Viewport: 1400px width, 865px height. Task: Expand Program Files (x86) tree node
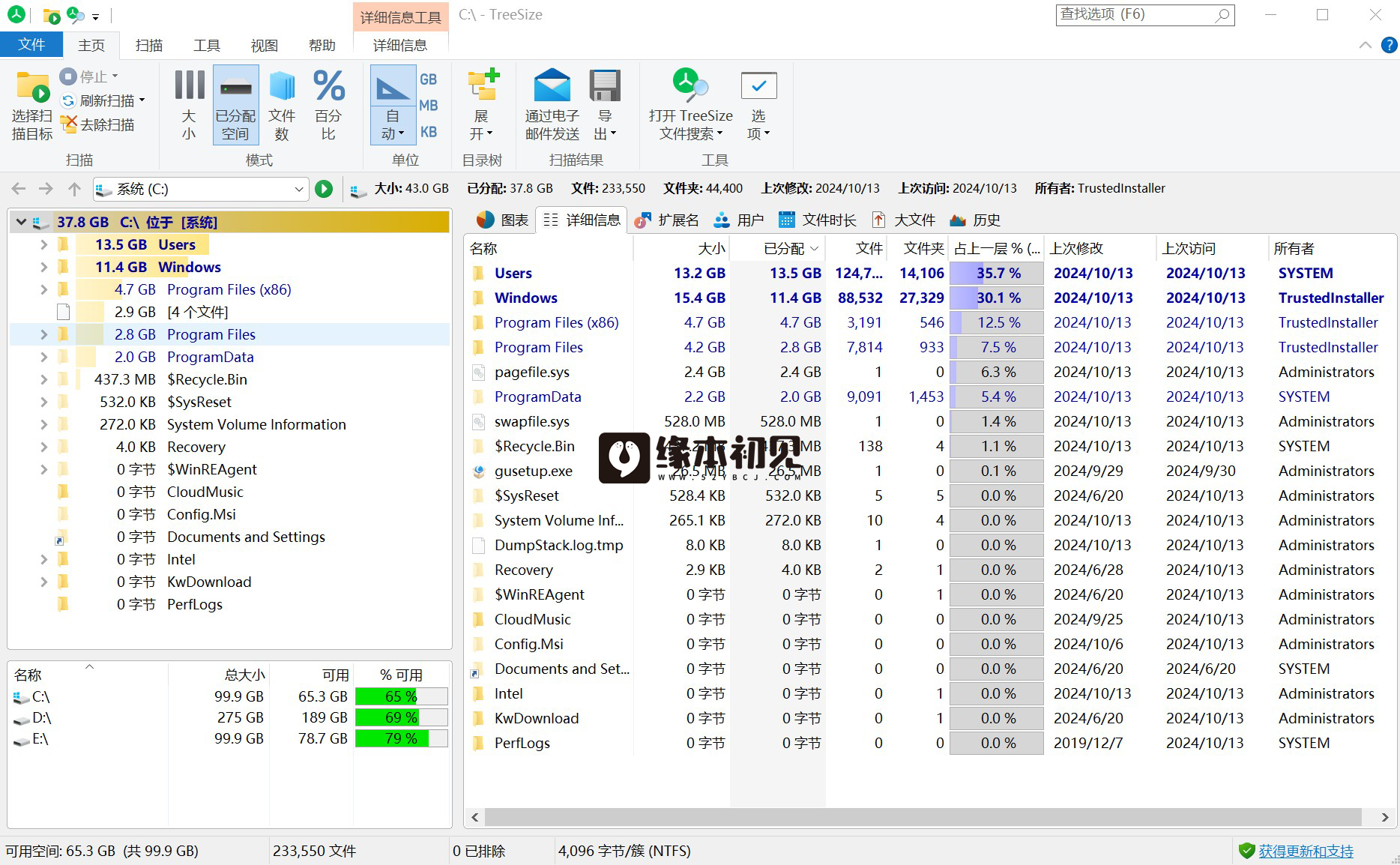click(x=43, y=289)
